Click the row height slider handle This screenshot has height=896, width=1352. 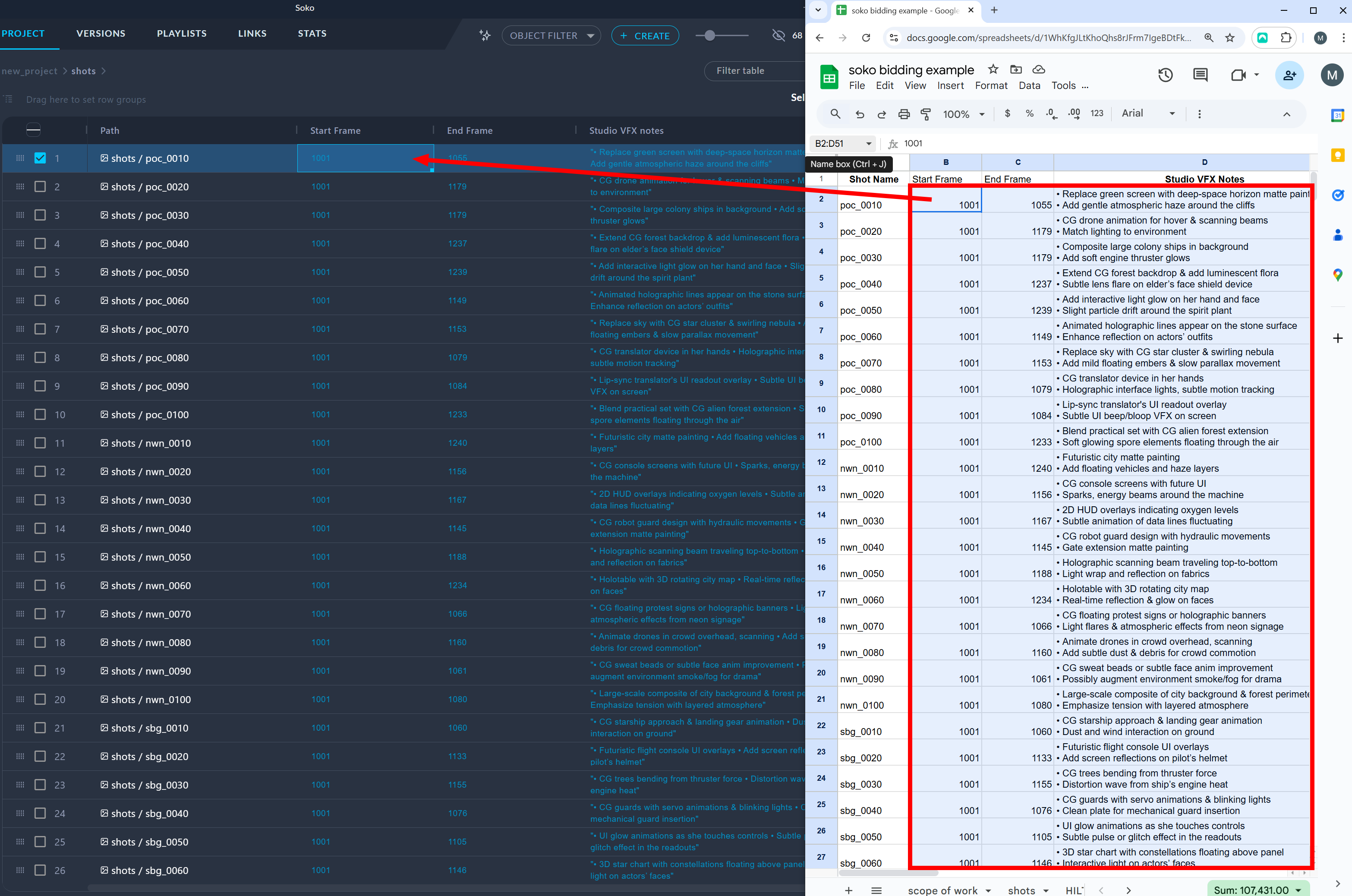[709, 35]
